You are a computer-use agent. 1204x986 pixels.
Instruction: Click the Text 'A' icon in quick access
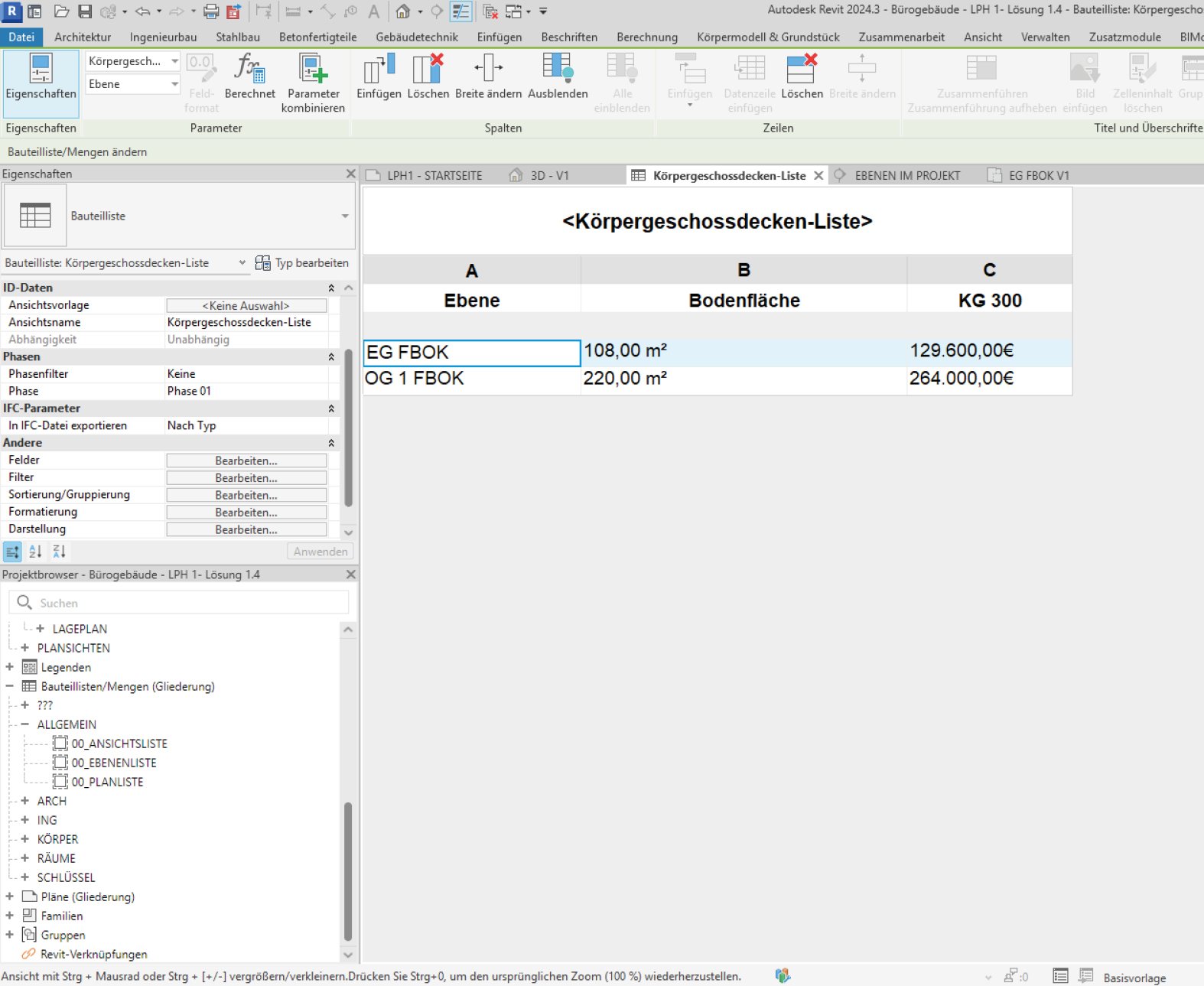[373, 11]
